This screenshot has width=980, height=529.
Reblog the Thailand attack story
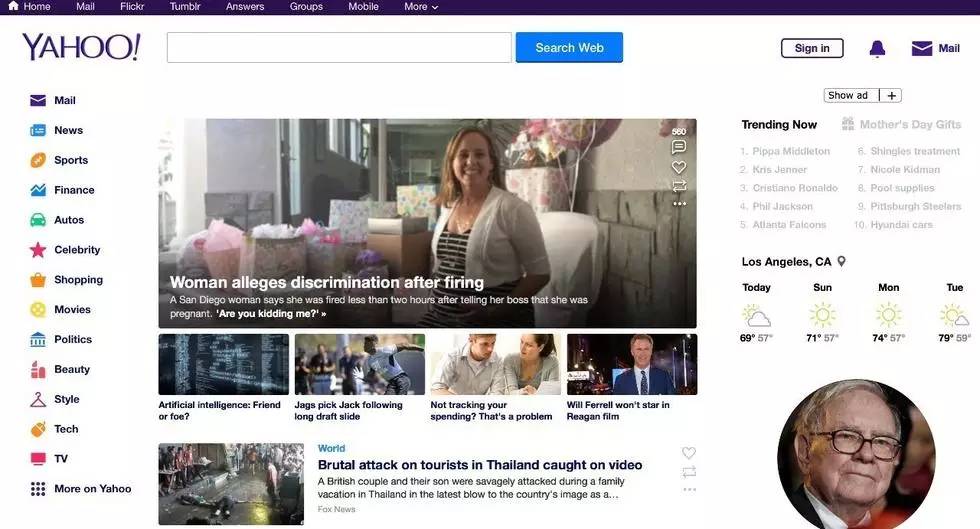click(689, 472)
